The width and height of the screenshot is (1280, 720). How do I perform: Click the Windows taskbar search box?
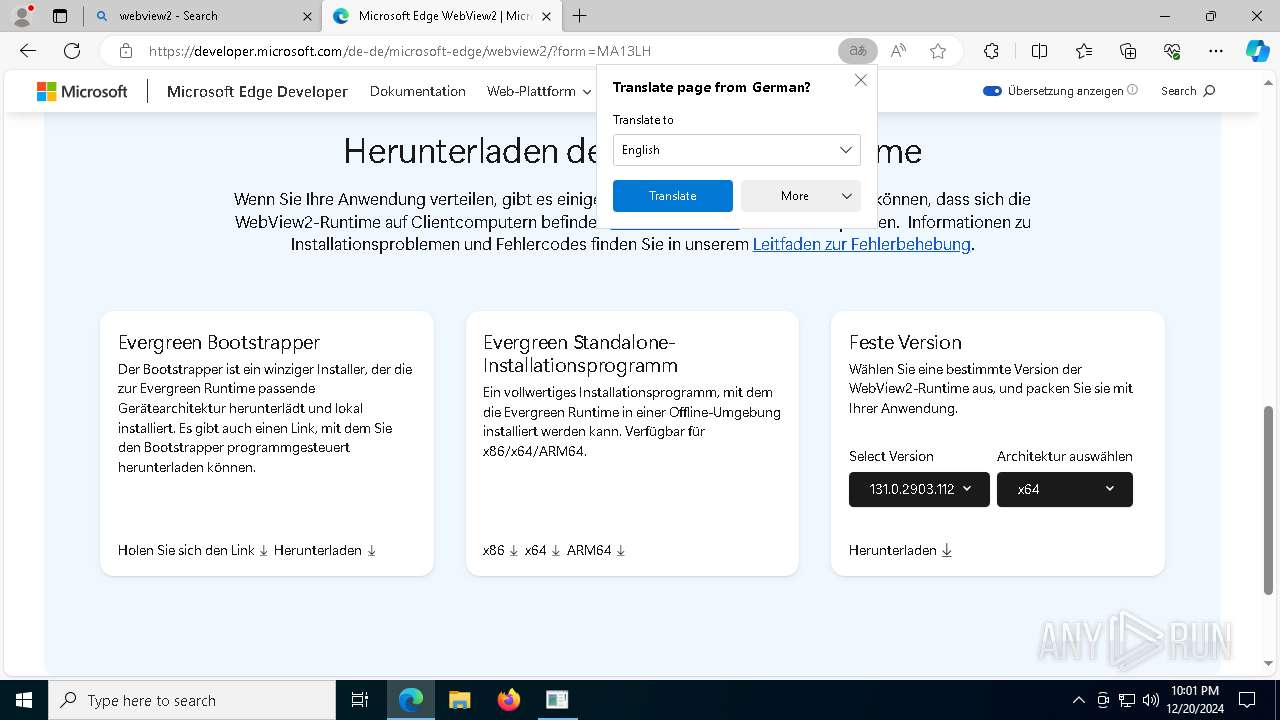(x=192, y=700)
